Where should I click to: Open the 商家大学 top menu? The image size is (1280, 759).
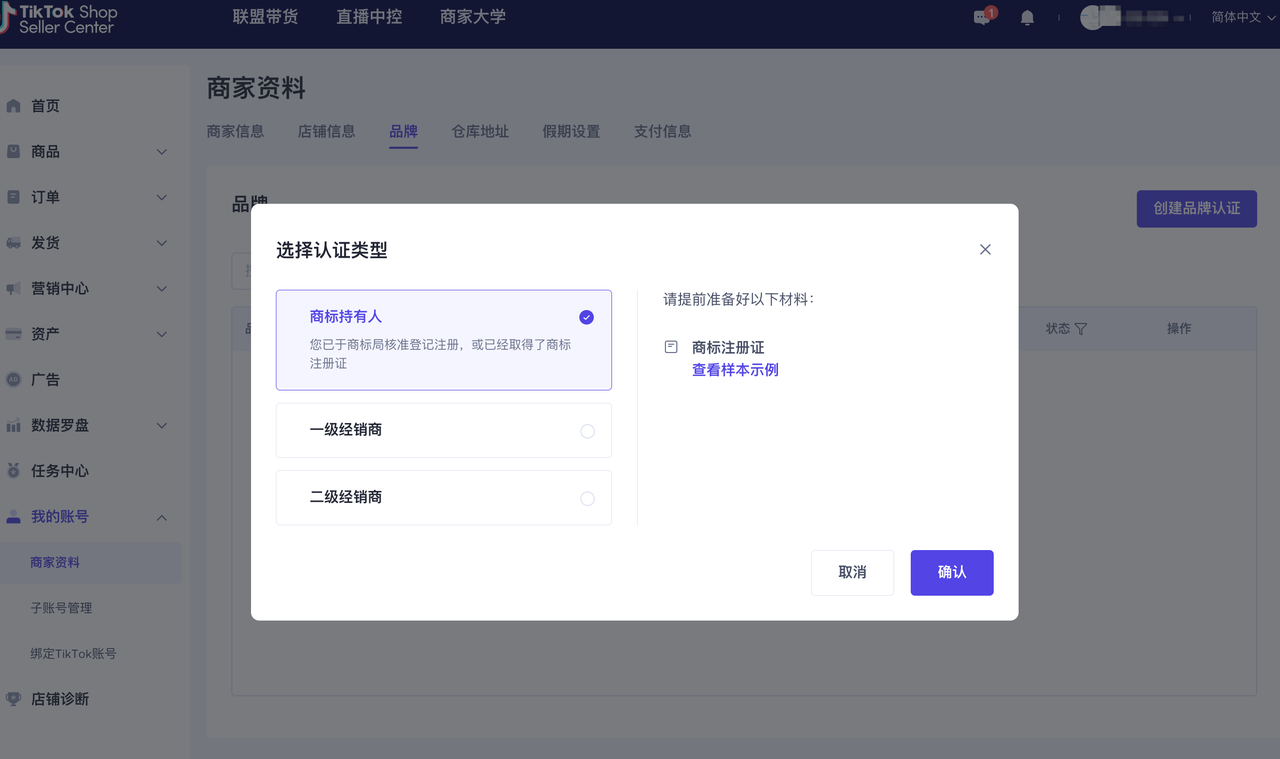pos(473,17)
